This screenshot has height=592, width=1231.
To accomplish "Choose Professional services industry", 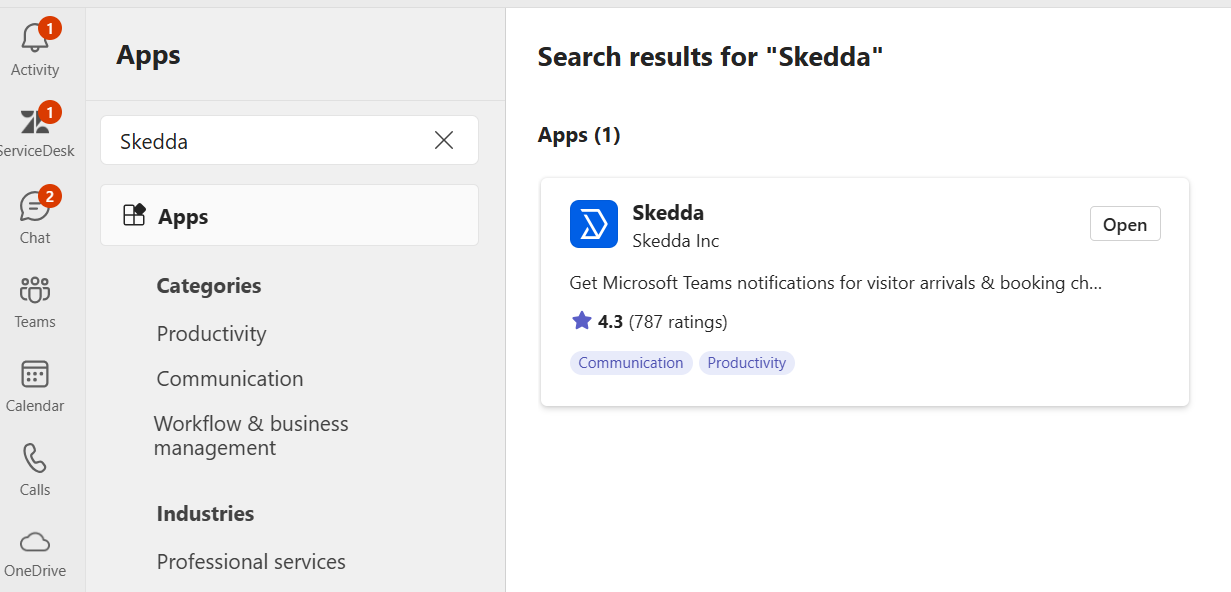I will click(x=250, y=561).
